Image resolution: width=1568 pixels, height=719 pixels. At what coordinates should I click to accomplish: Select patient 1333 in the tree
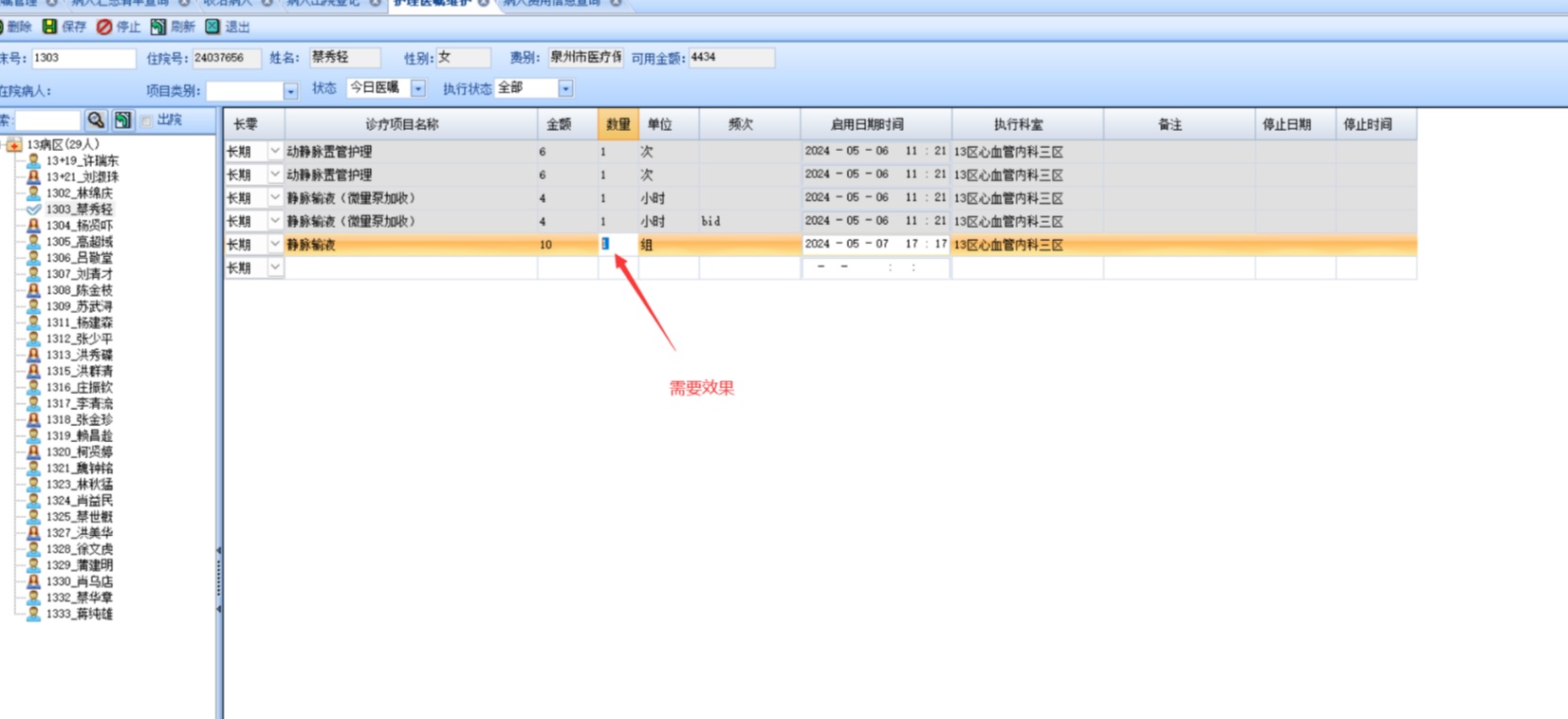(79, 613)
